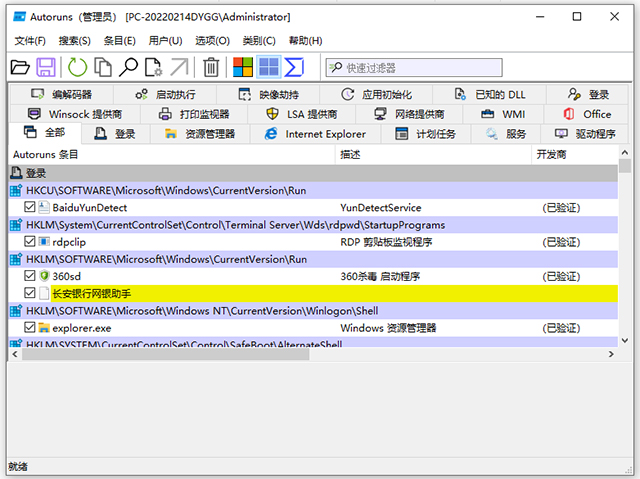Open the 条目(E) menu

pos(120,41)
